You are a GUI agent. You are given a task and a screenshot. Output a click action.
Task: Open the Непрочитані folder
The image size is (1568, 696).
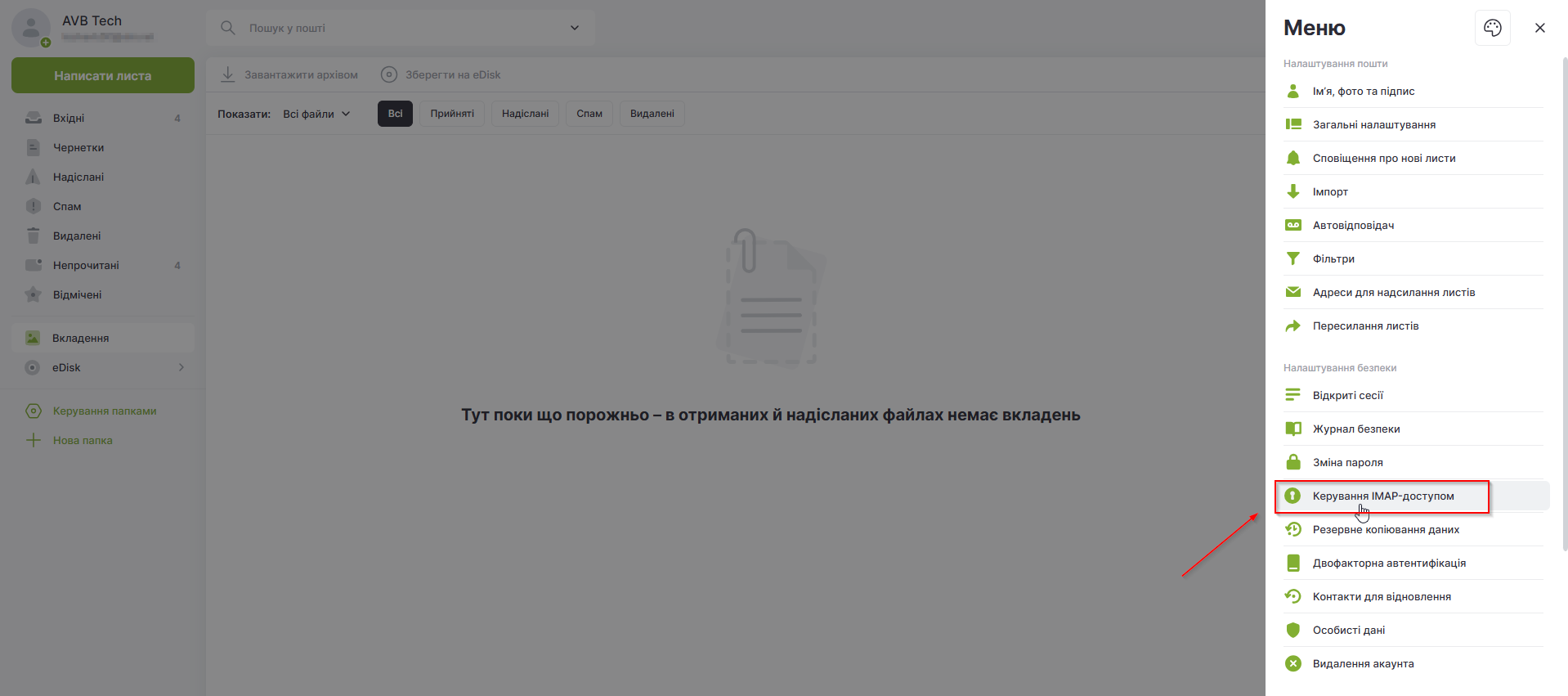(103, 265)
